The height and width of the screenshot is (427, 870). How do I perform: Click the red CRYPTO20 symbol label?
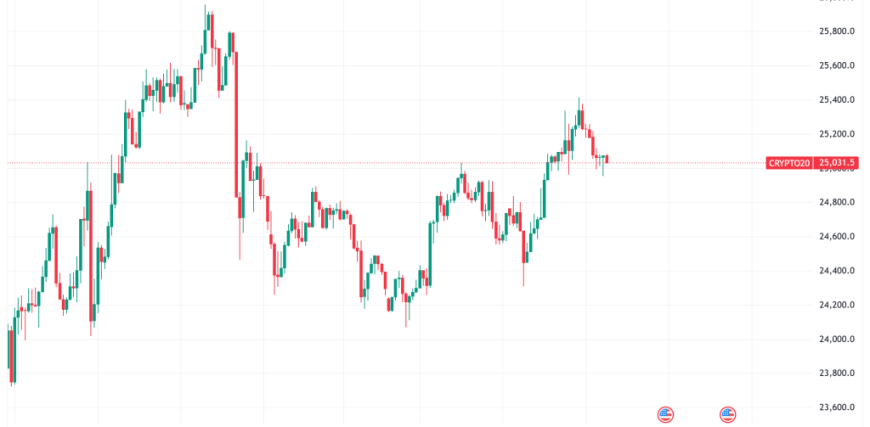click(x=789, y=162)
